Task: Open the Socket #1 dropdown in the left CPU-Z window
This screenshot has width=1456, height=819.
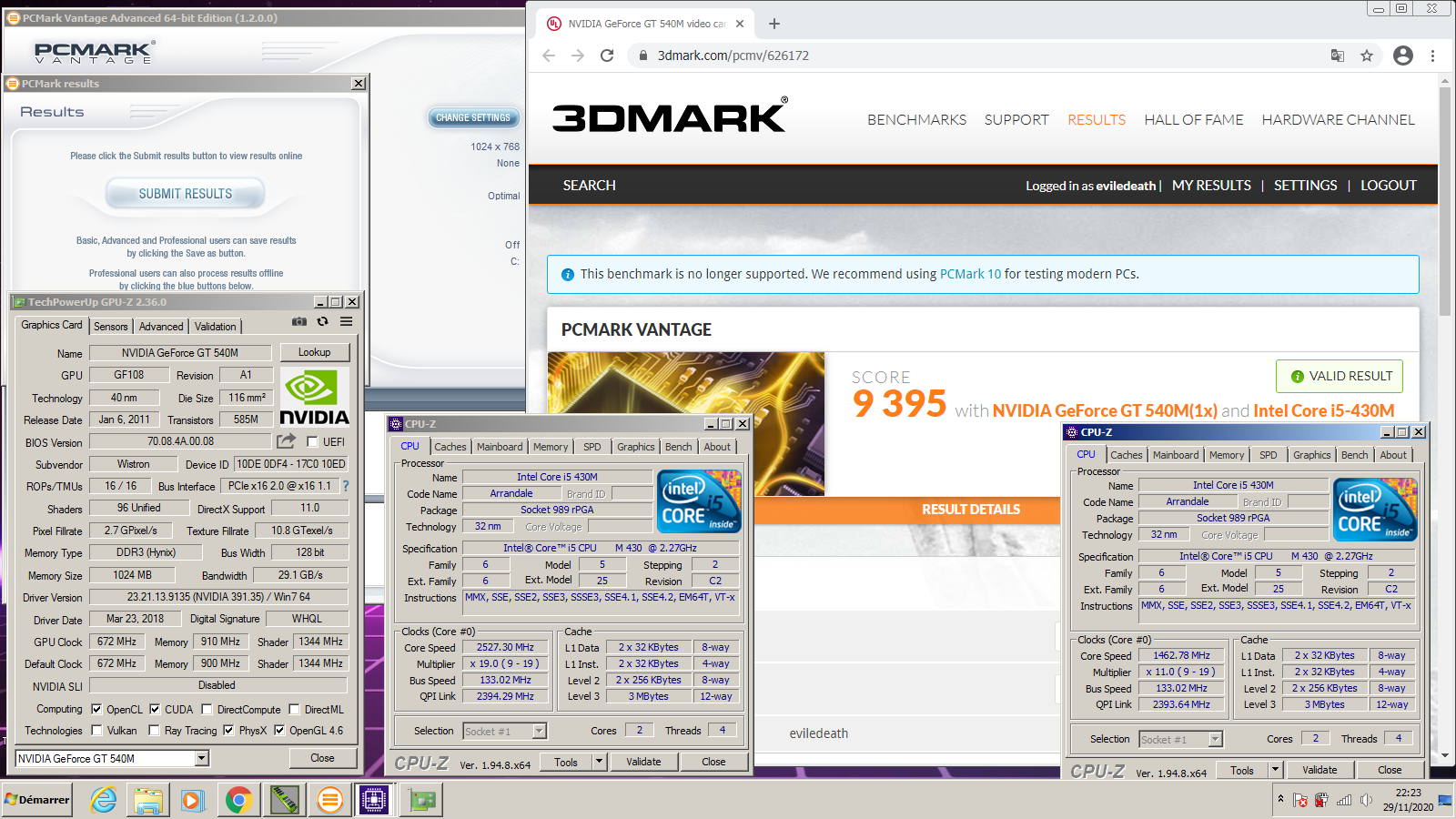Action: pyautogui.click(x=539, y=731)
